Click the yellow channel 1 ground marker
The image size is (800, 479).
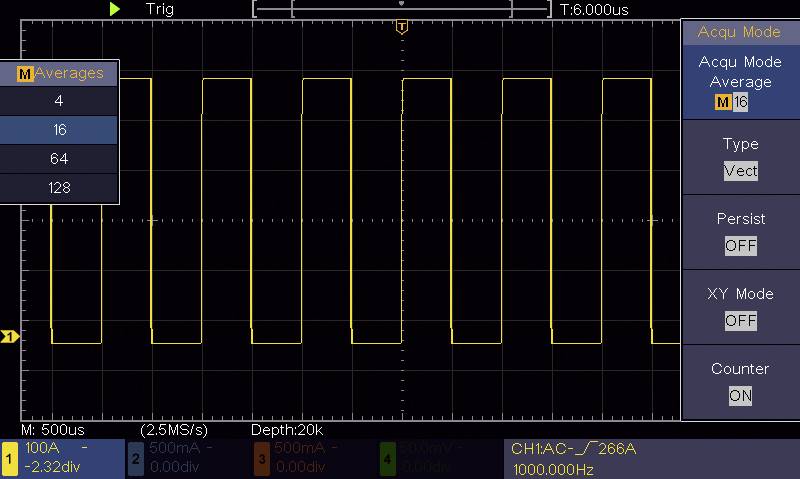[x=10, y=337]
